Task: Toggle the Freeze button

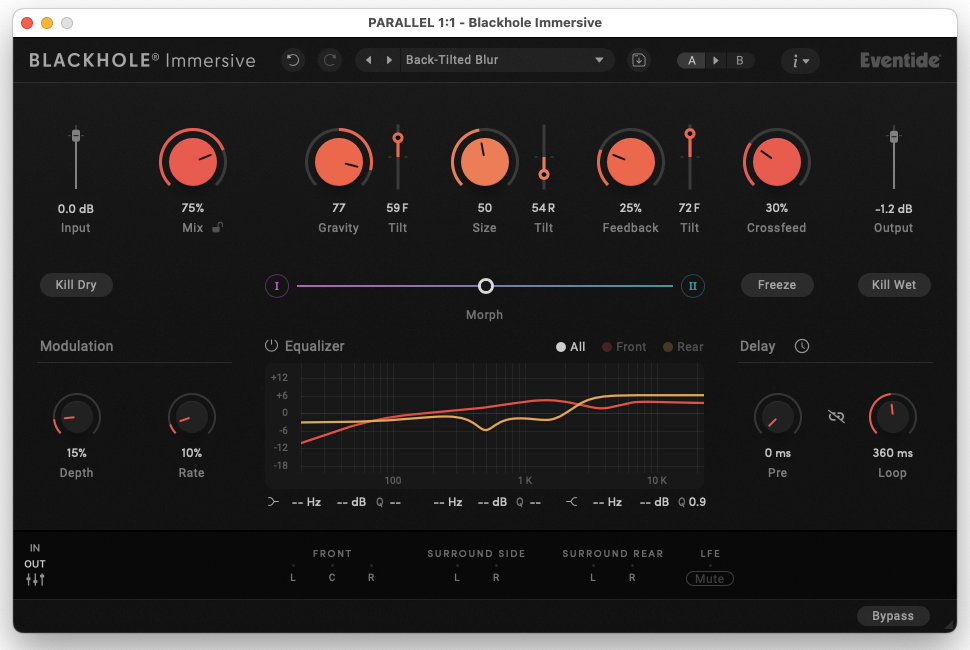Action: (x=777, y=284)
